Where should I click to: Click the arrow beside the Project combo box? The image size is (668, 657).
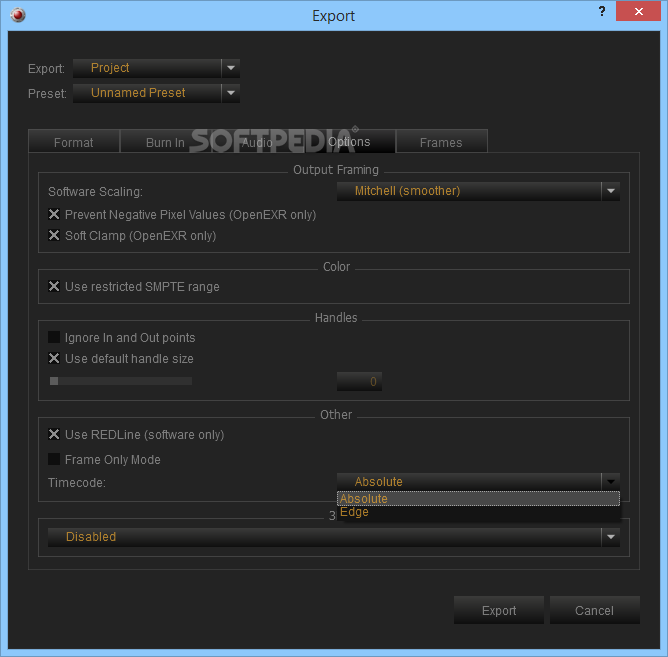(x=231, y=68)
